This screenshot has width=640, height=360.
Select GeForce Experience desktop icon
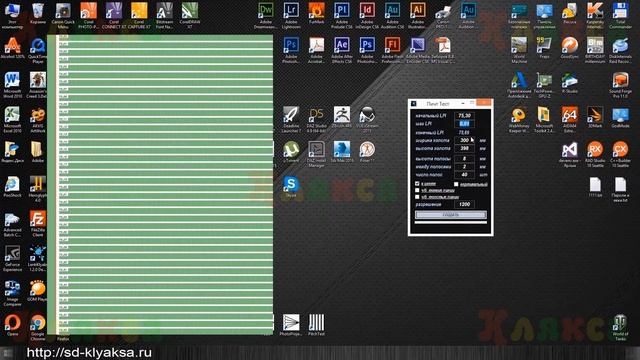coord(13,258)
